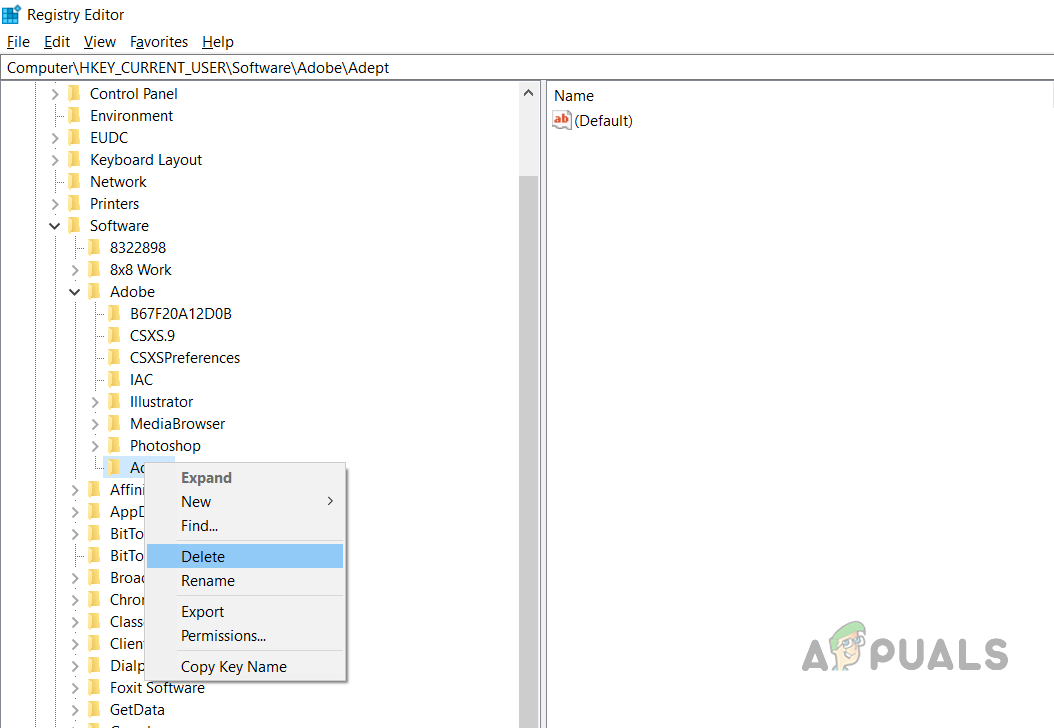Click the CSXS.9 folder icon
This screenshot has width=1054, height=728.
click(x=115, y=335)
